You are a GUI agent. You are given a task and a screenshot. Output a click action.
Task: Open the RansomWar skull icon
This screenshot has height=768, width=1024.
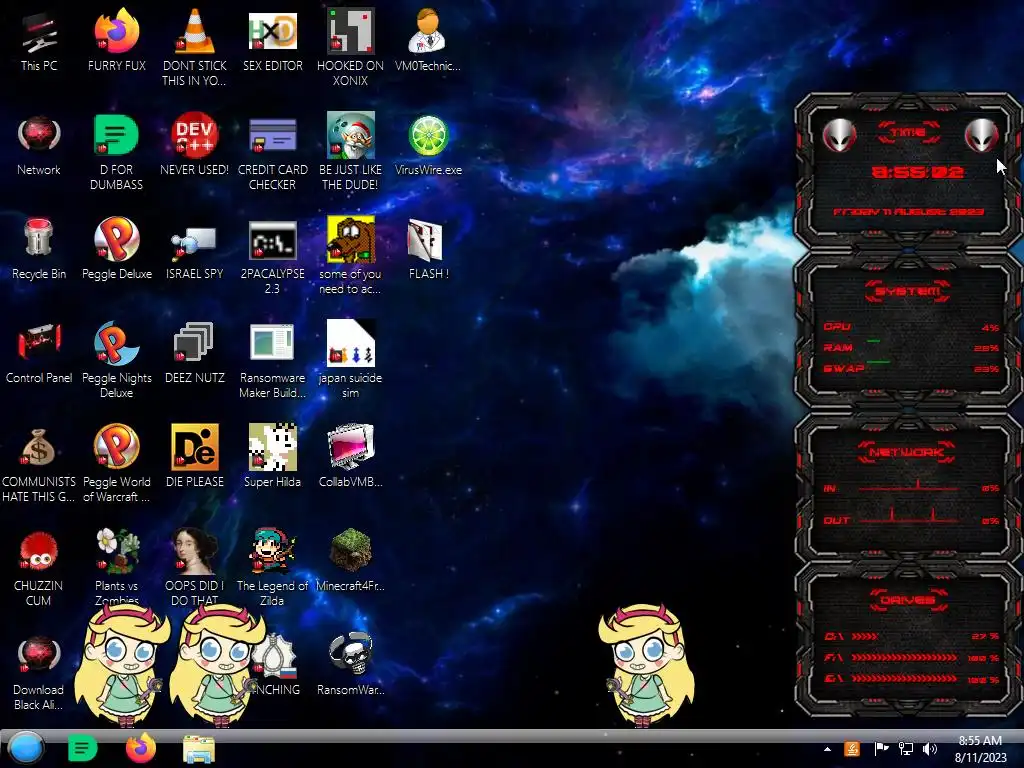coord(350,662)
